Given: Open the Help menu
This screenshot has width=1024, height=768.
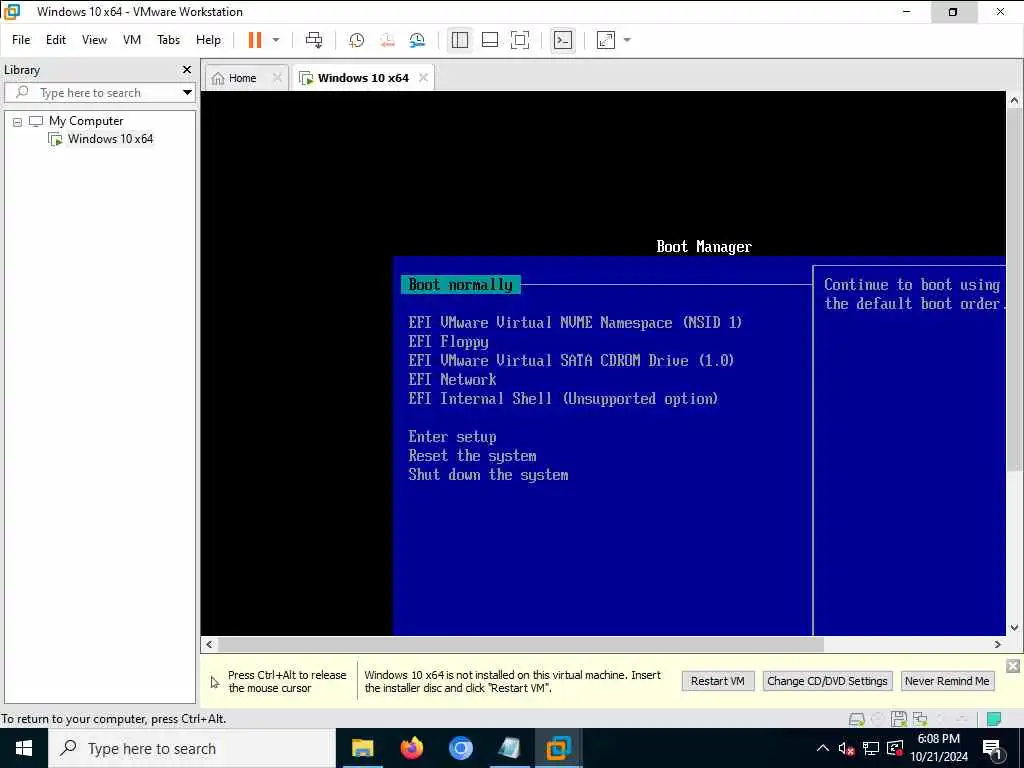Looking at the screenshot, I should 208,40.
